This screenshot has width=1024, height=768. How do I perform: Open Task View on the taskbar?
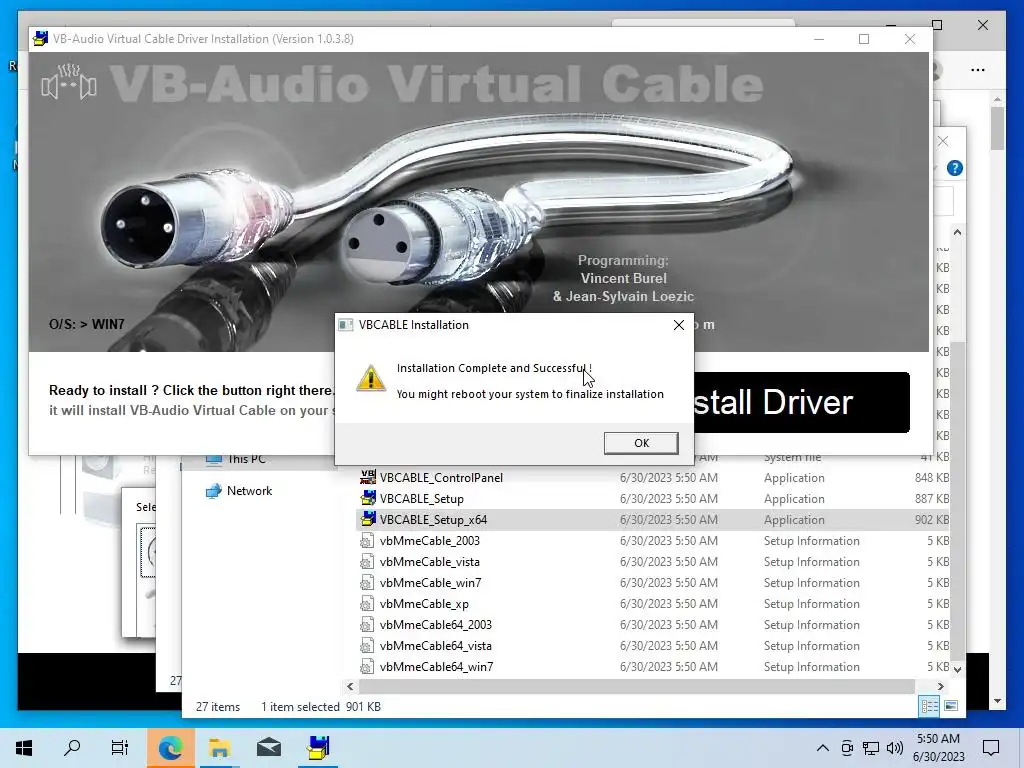[120, 747]
